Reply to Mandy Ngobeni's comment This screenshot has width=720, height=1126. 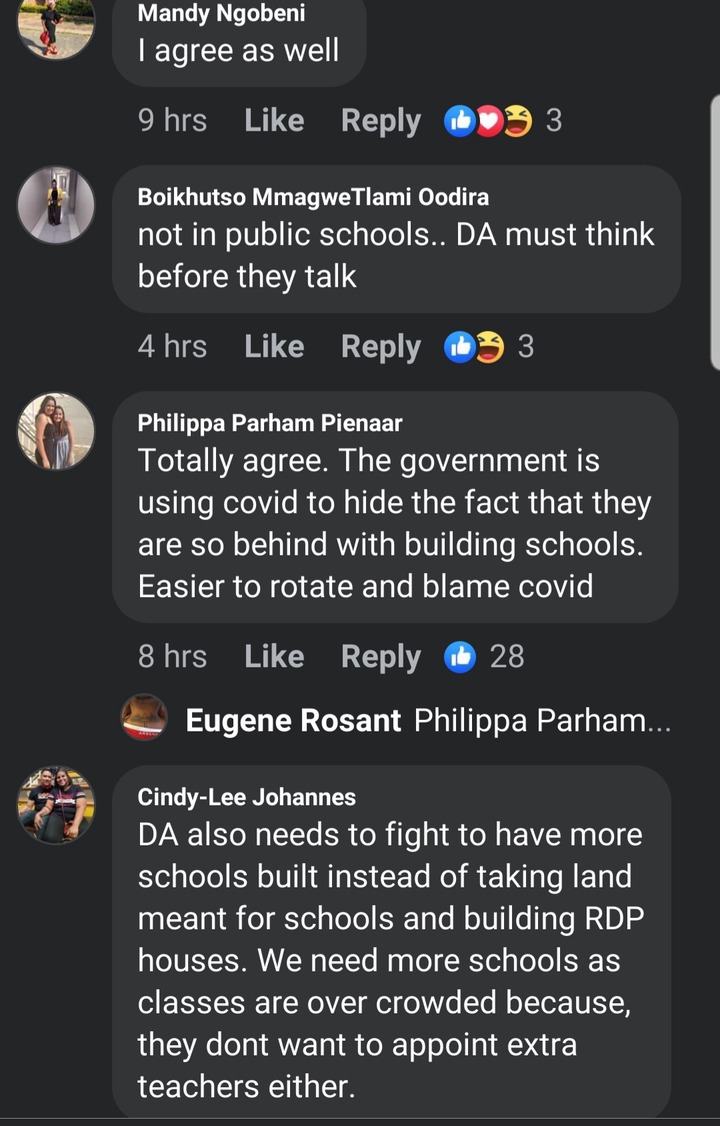380,121
